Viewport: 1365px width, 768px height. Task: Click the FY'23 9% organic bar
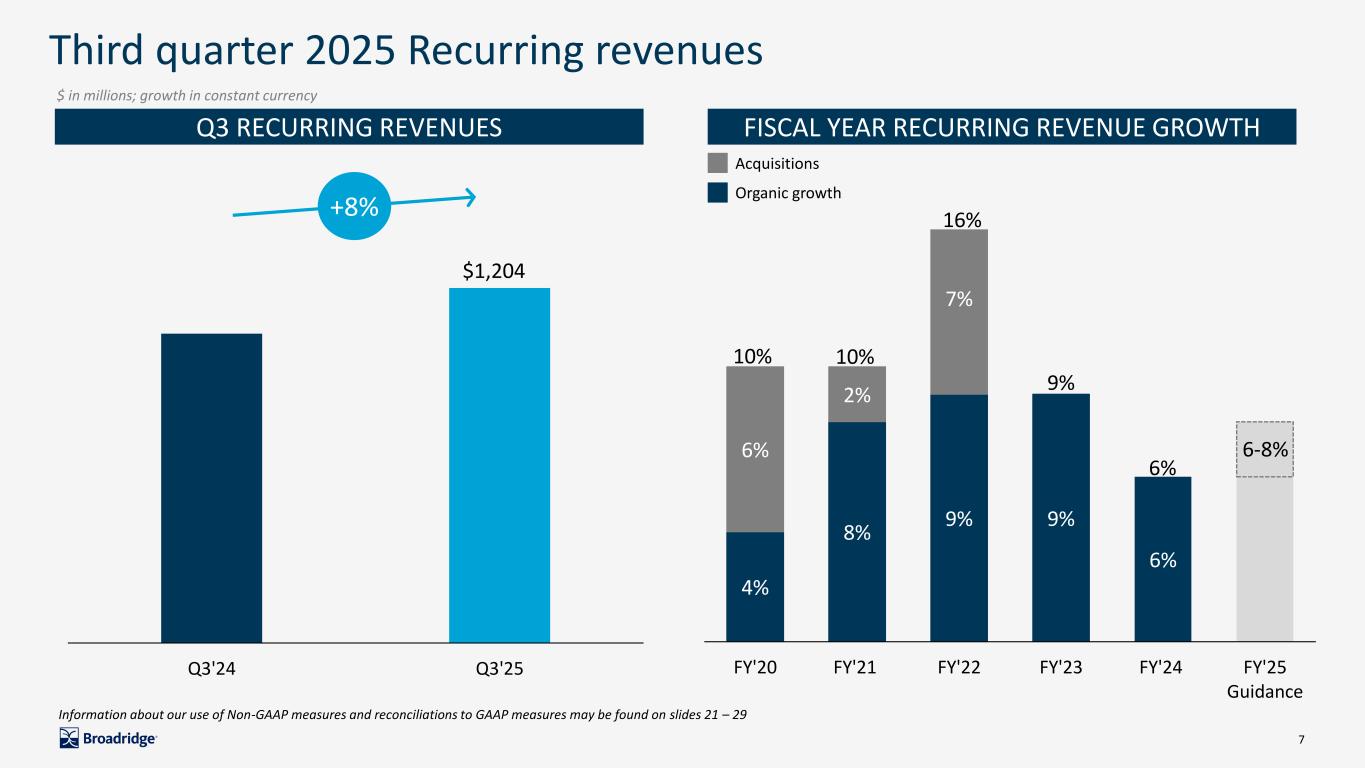click(x=1061, y=517)
